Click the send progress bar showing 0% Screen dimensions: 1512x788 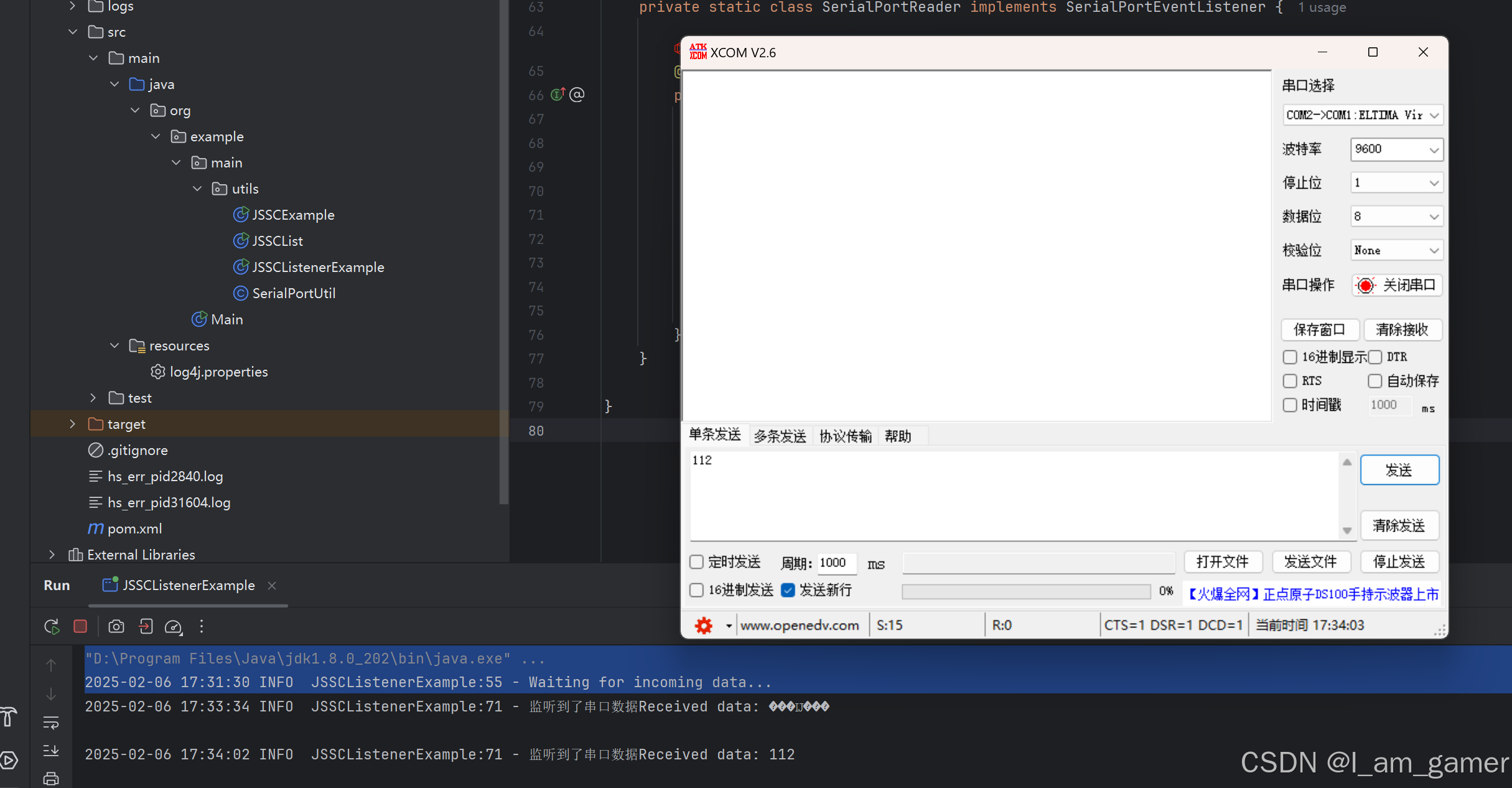1025,591
